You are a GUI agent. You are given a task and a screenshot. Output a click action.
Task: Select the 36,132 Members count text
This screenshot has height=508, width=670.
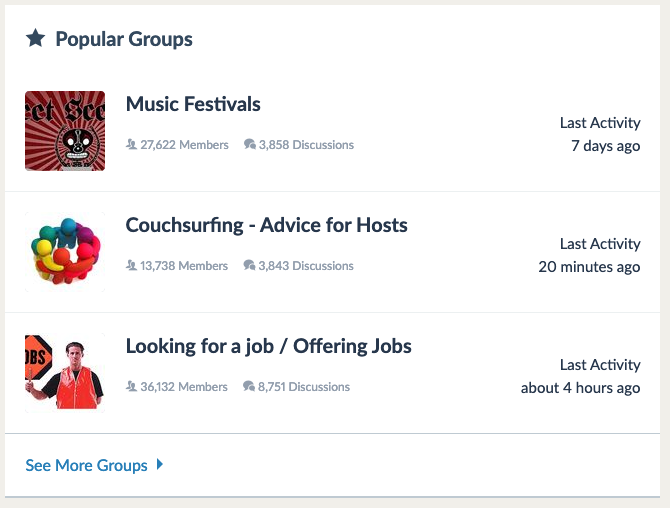[184, 387]
